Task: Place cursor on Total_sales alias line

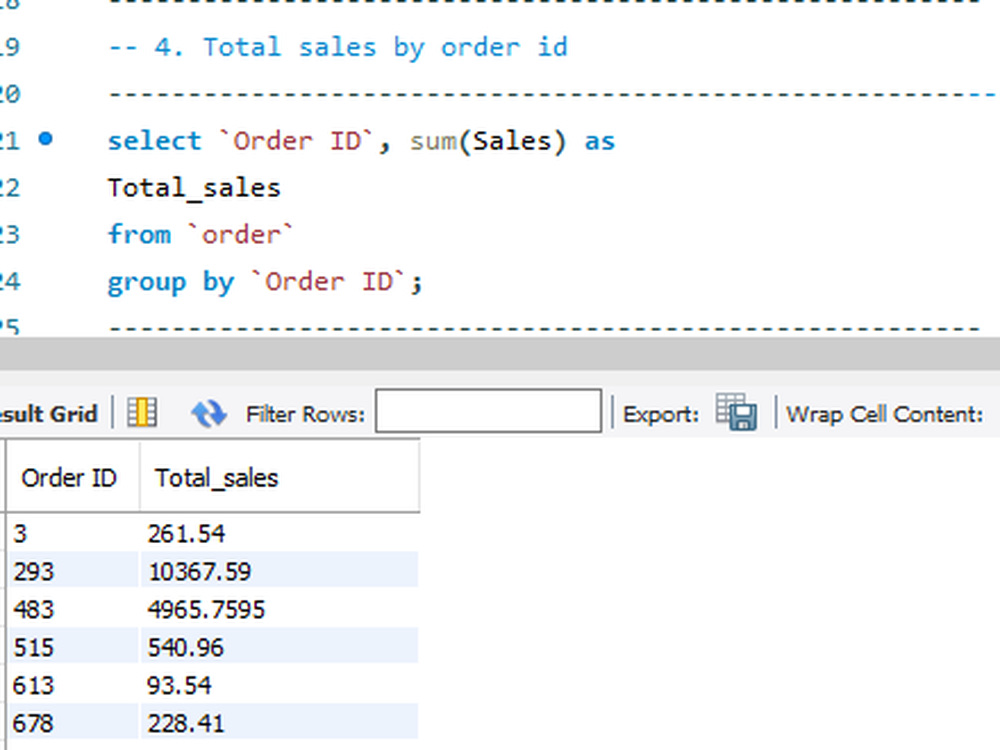Action: pos(194,188)
